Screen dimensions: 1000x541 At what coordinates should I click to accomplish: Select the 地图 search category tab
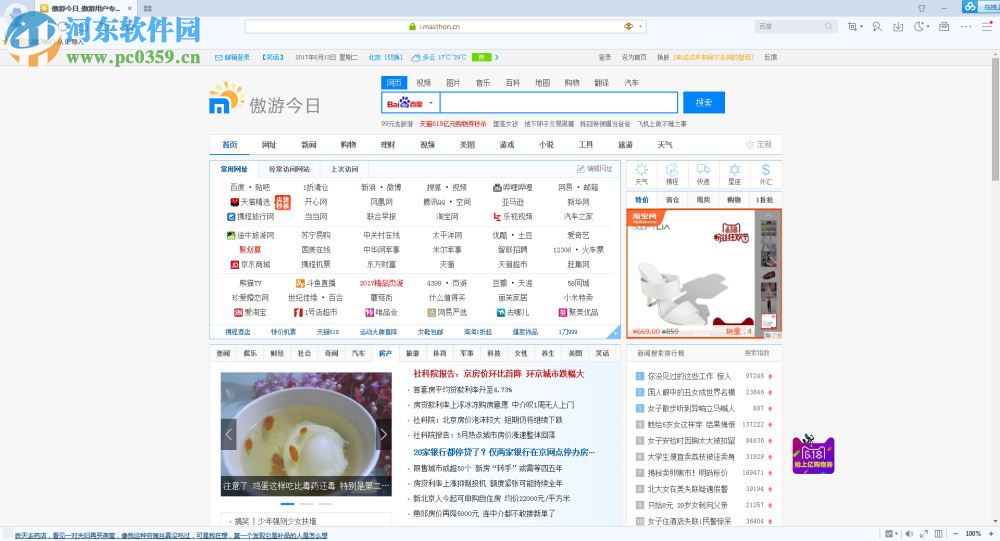(x=542, y=83)
